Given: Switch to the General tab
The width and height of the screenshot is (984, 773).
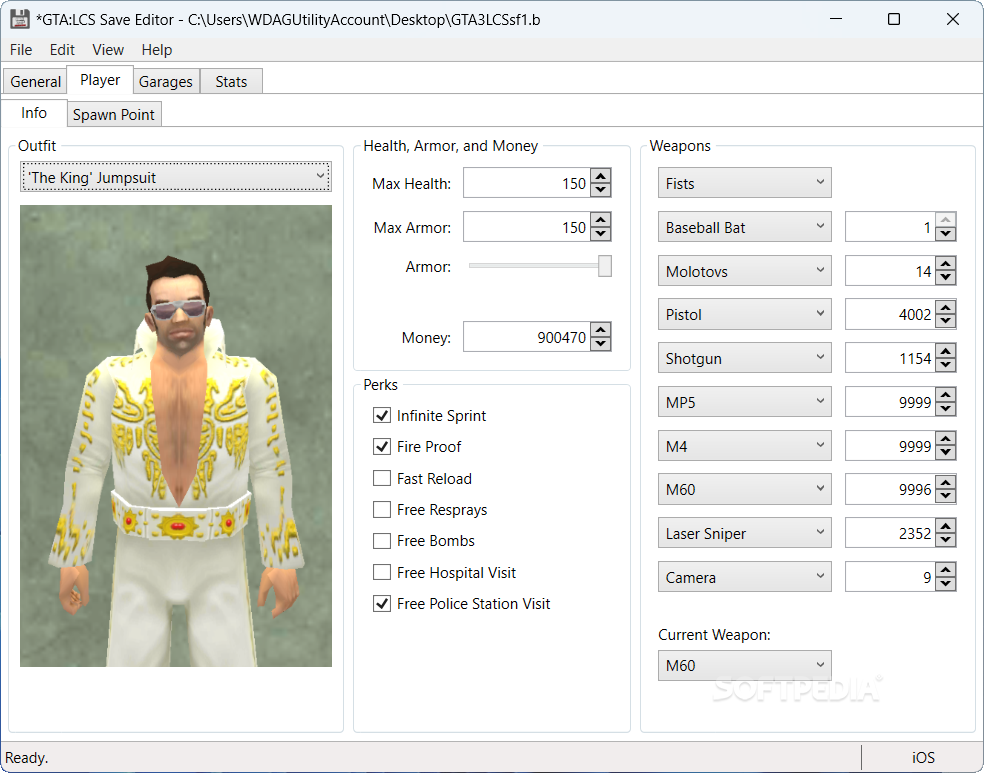Looking at the screenshot, I should tap(35, 82).
